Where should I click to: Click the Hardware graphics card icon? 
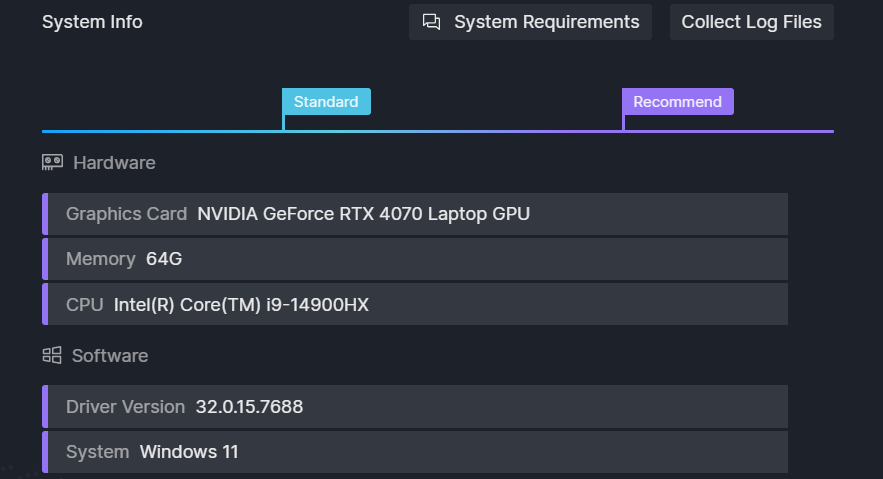click(52, 163)
